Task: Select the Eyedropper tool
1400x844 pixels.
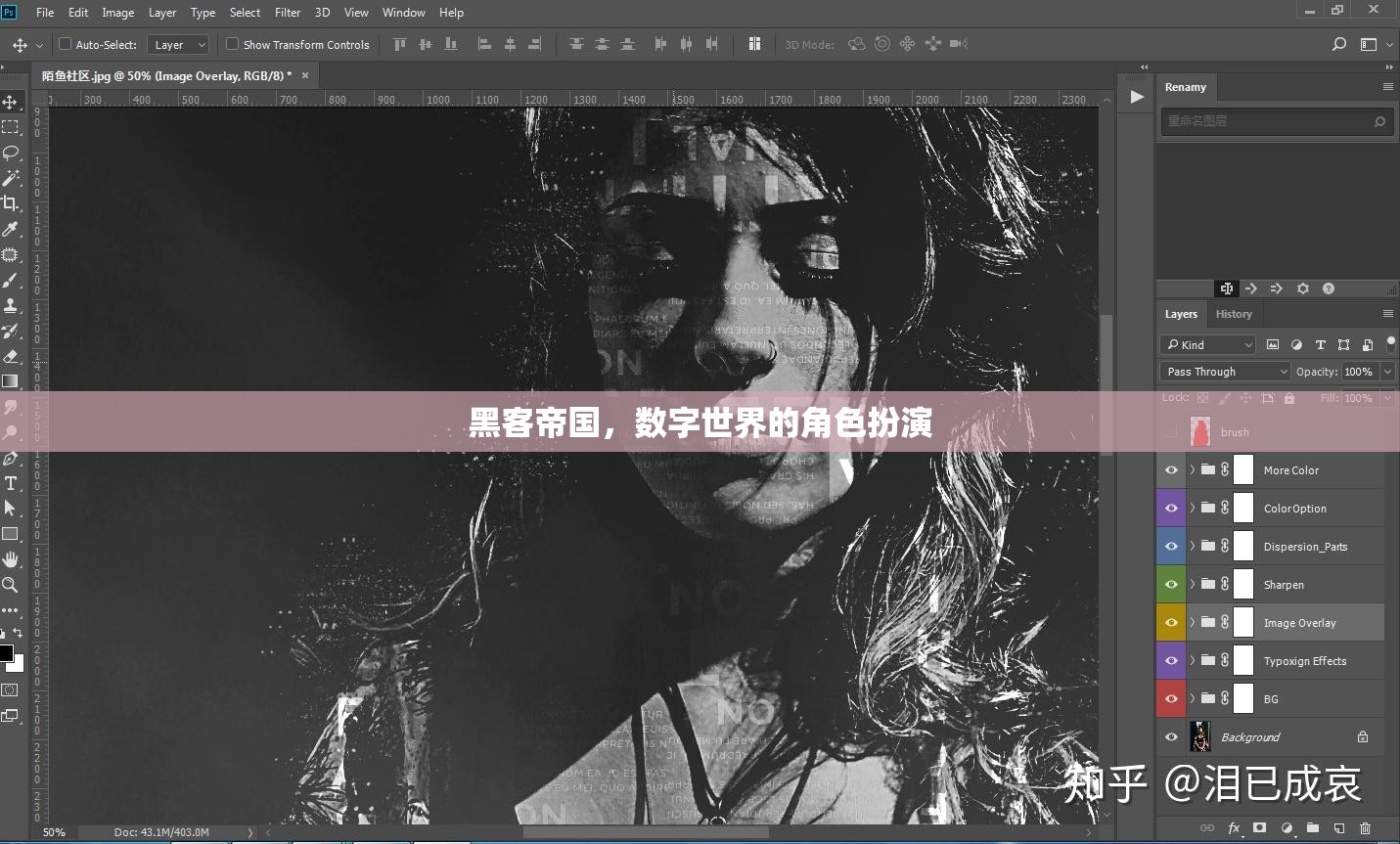Action: 10,229
